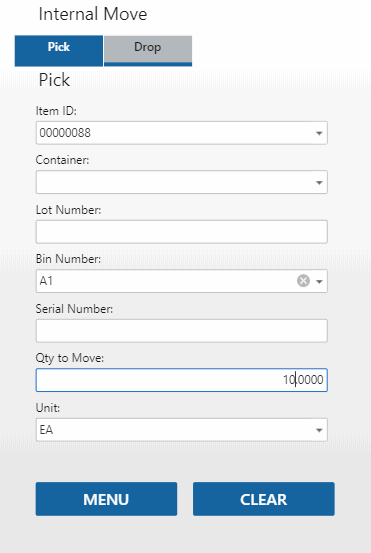
Task: Click the Lot Number input field
Action: tap(182, 232)
